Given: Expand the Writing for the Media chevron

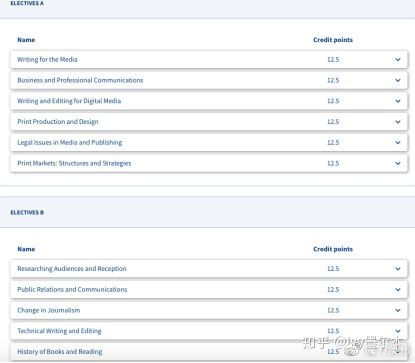Looking at the screenshot, I should [398, 60].
